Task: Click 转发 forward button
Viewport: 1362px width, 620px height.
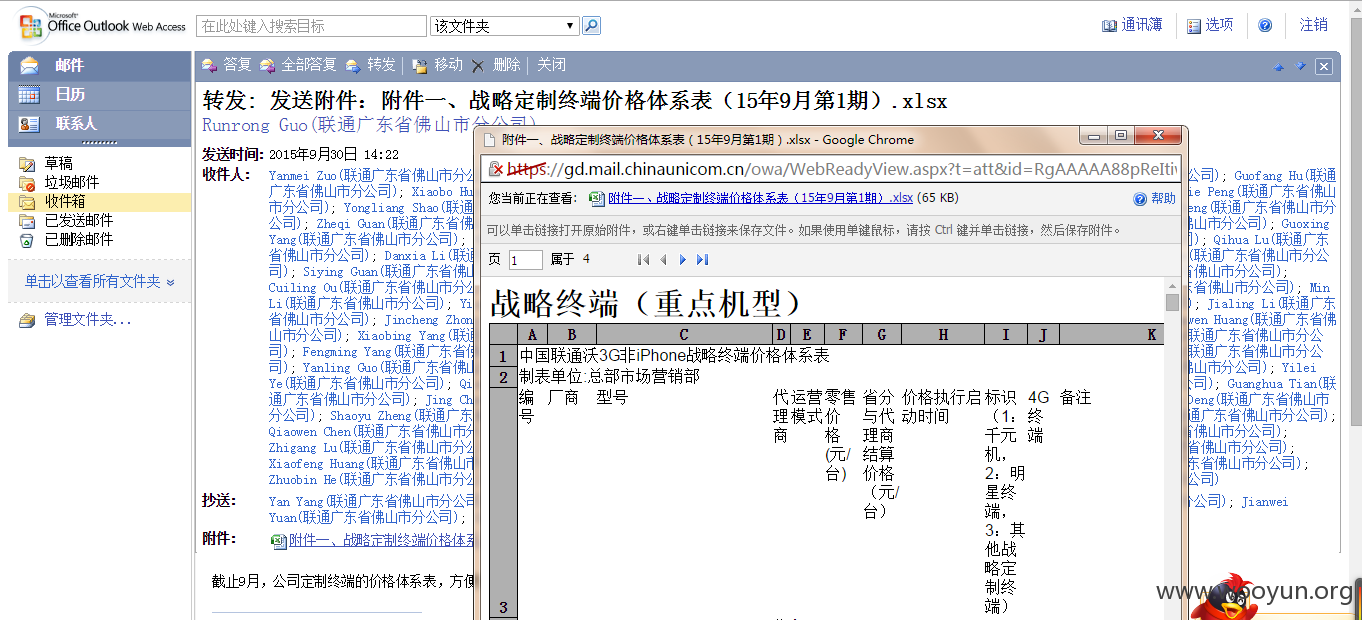Action: click(371, 65)
